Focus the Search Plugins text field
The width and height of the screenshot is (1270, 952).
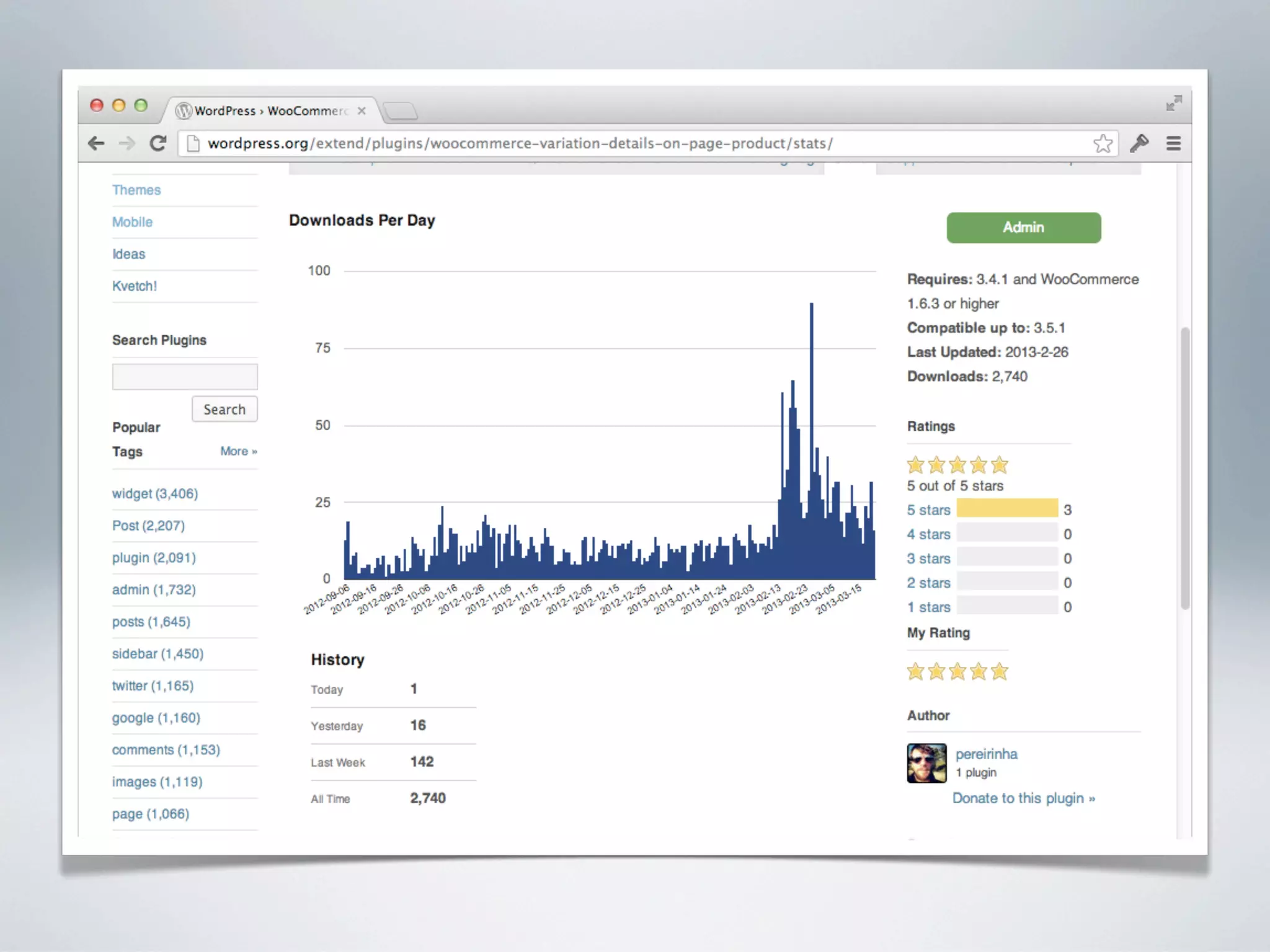pyautogui.click(x=185, y=377)
